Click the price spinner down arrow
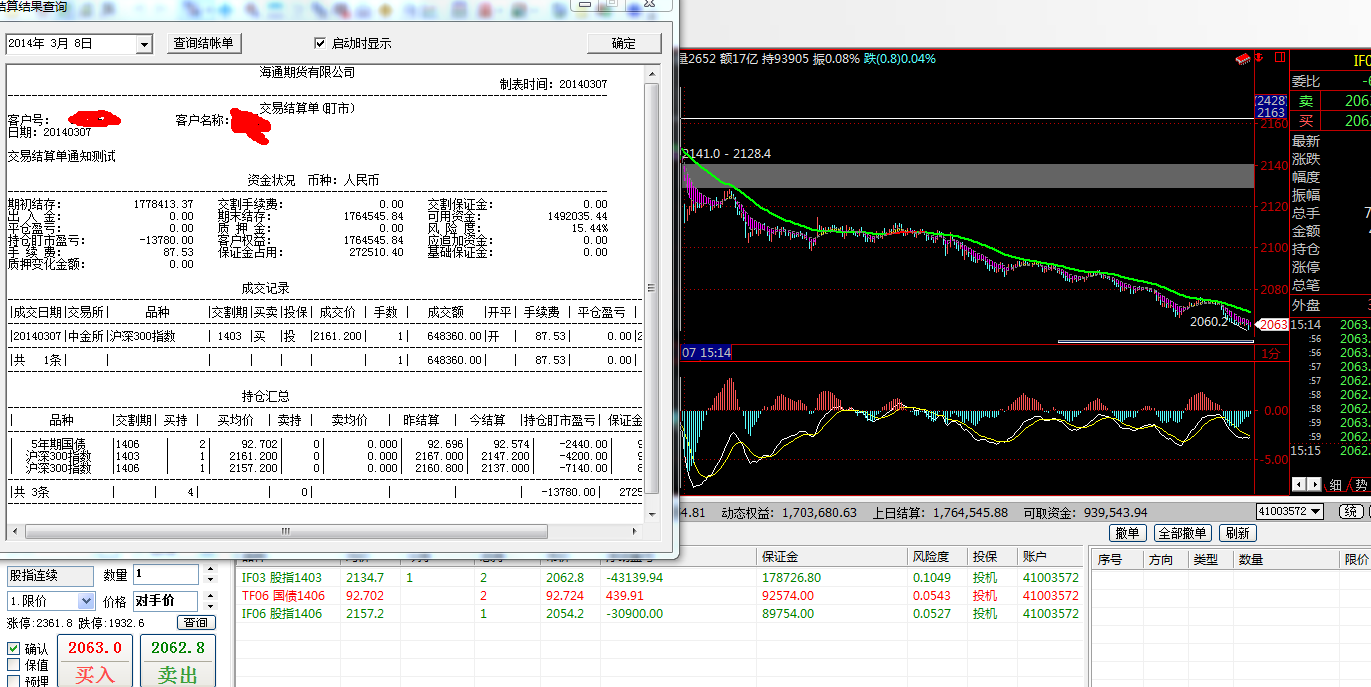This screenshot has width=1371, height=687. [x=210, y=606]
